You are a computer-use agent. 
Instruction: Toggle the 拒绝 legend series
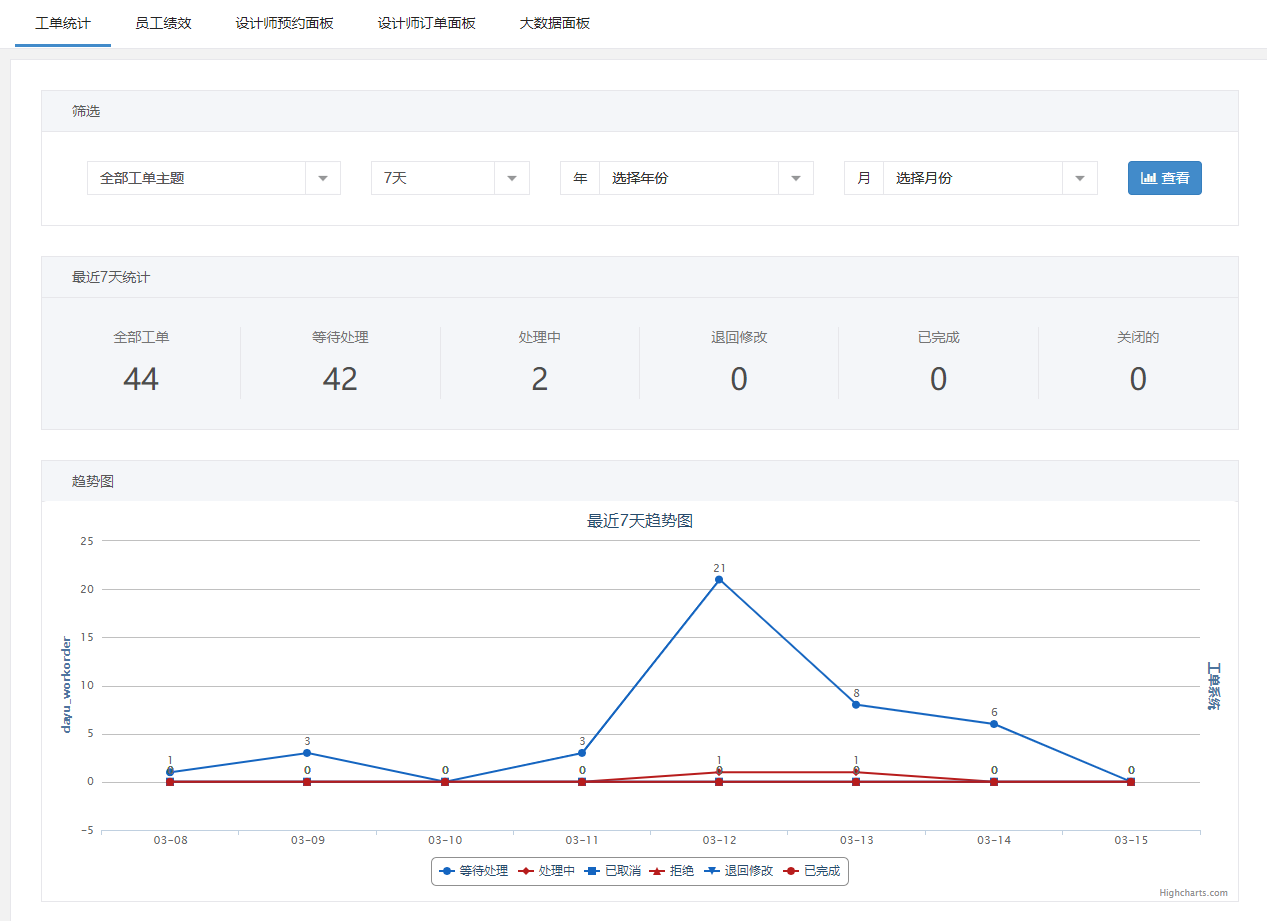672,871
